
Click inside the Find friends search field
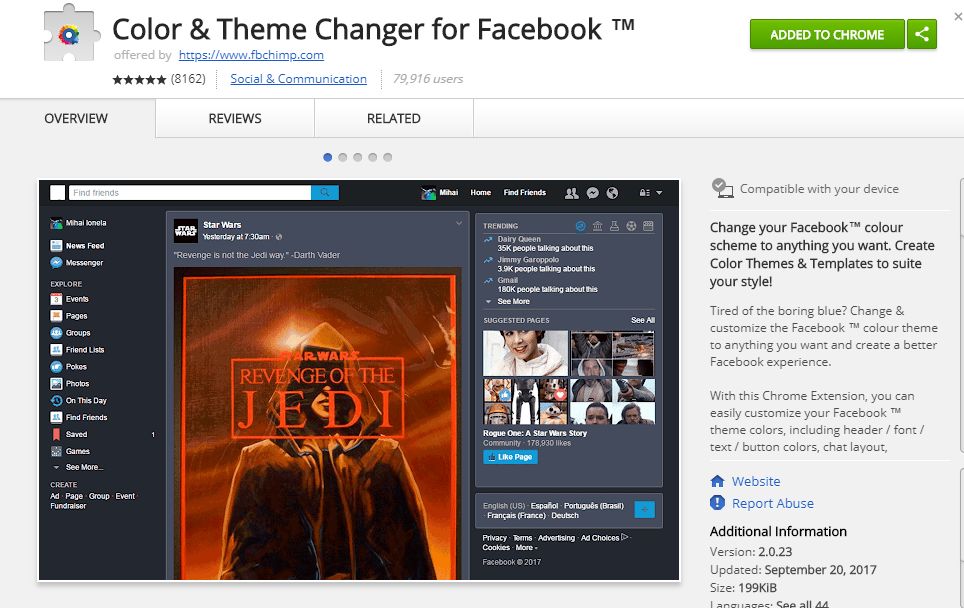click(189, 192)
